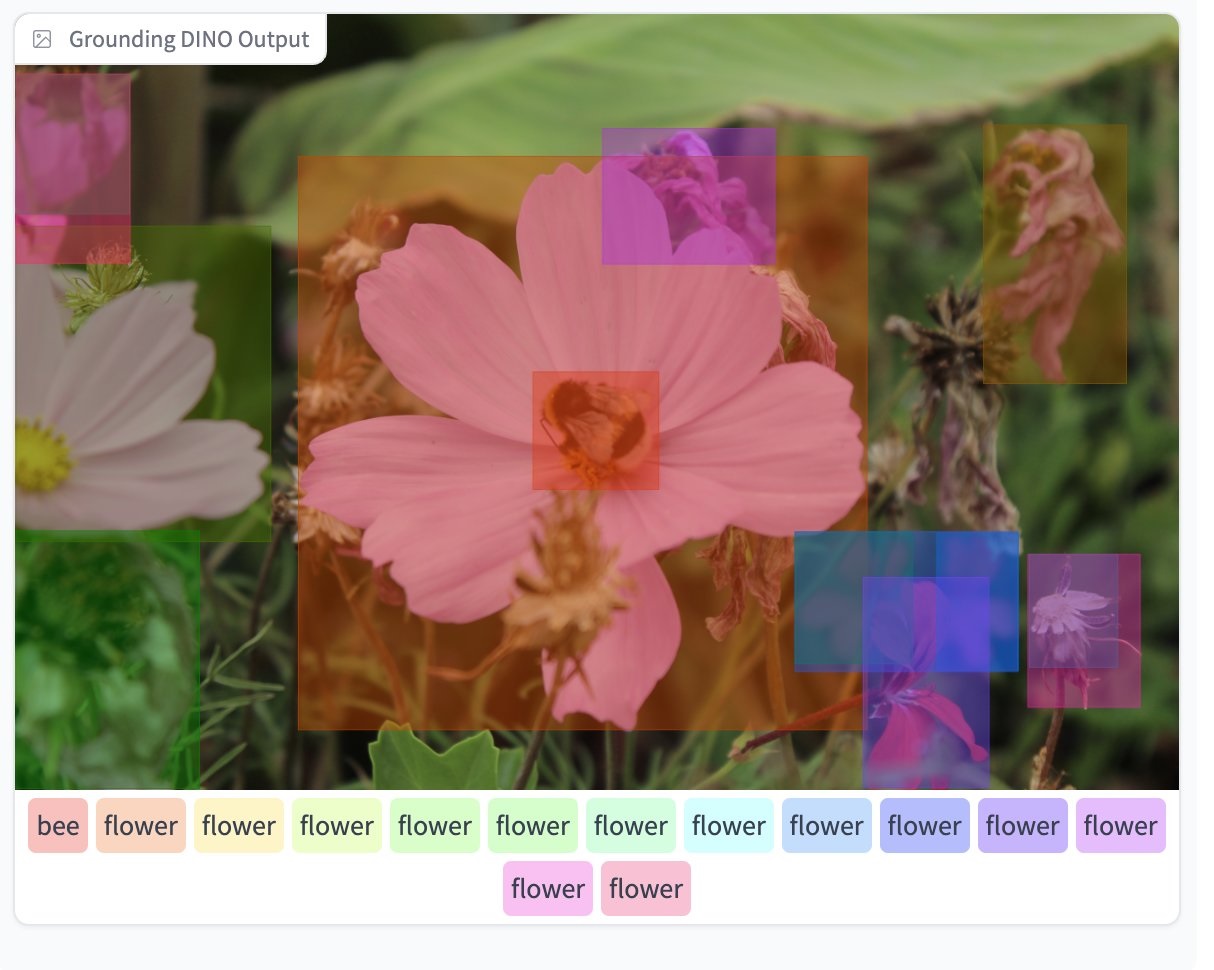Image resolution: width=1214 pixels, height=970 pixels.
Task: Click the red bee bounding box at flower center
Action: point(596,431)
